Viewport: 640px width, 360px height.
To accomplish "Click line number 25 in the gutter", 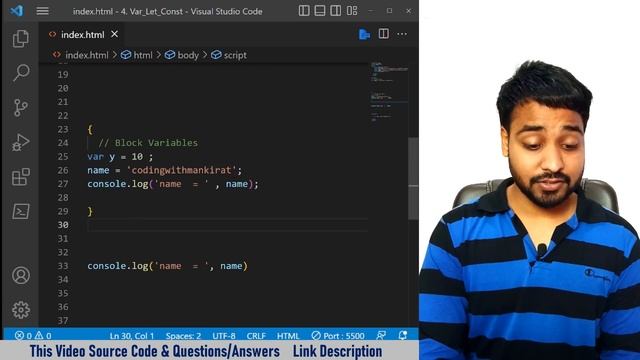I will pyautogui.click(x=63, y=156).
